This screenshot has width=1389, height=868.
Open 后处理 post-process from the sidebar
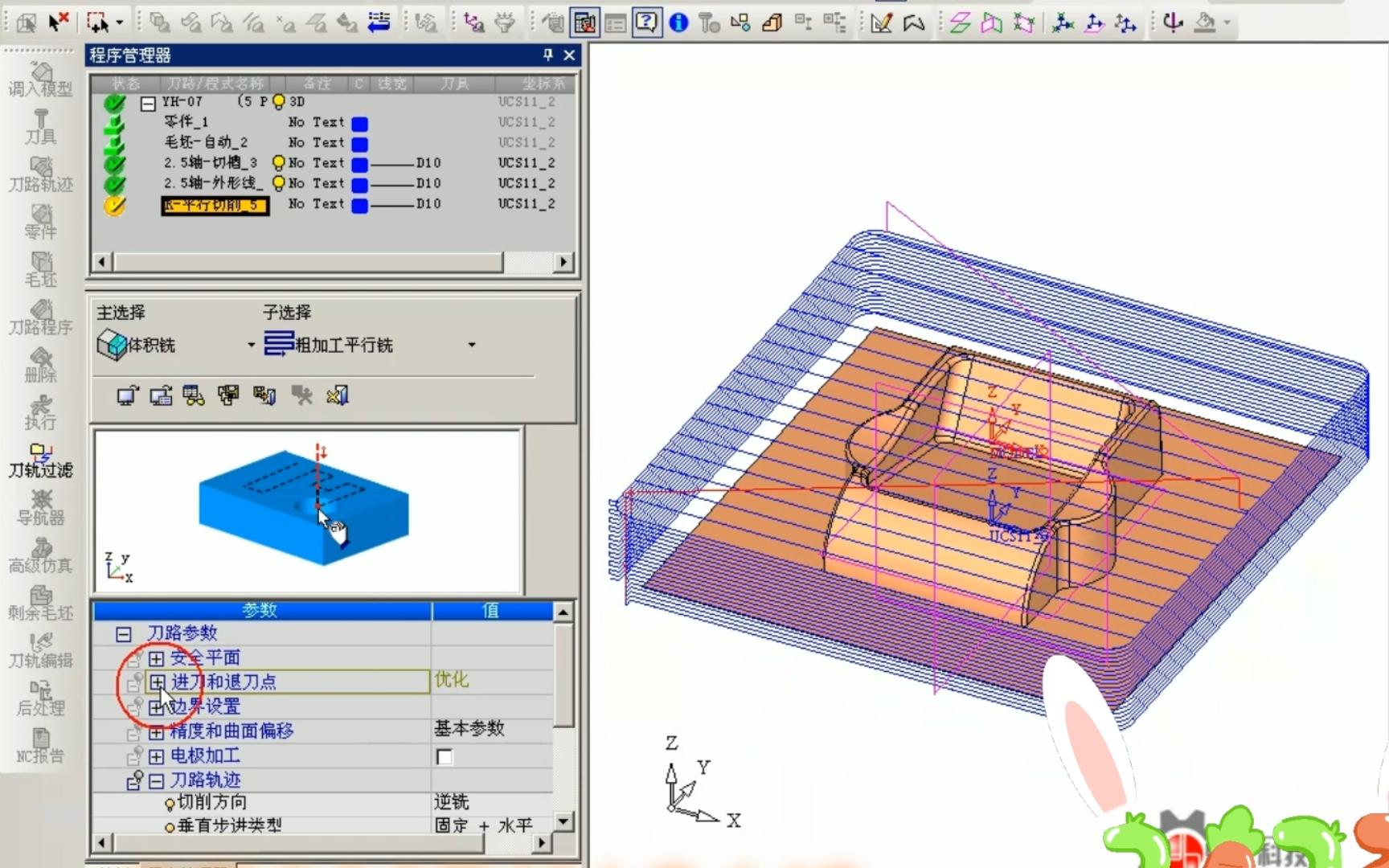40,698
